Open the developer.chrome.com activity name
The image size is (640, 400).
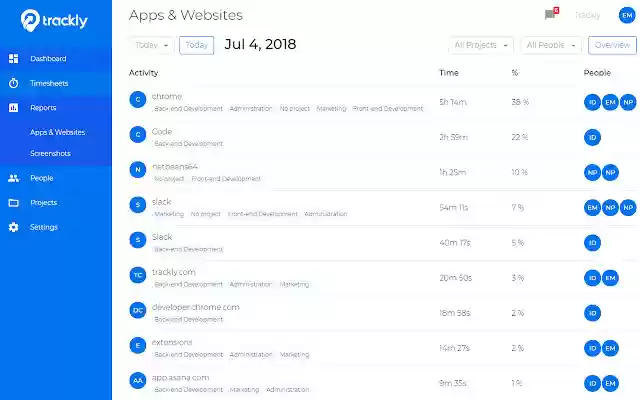pos(196,307)
